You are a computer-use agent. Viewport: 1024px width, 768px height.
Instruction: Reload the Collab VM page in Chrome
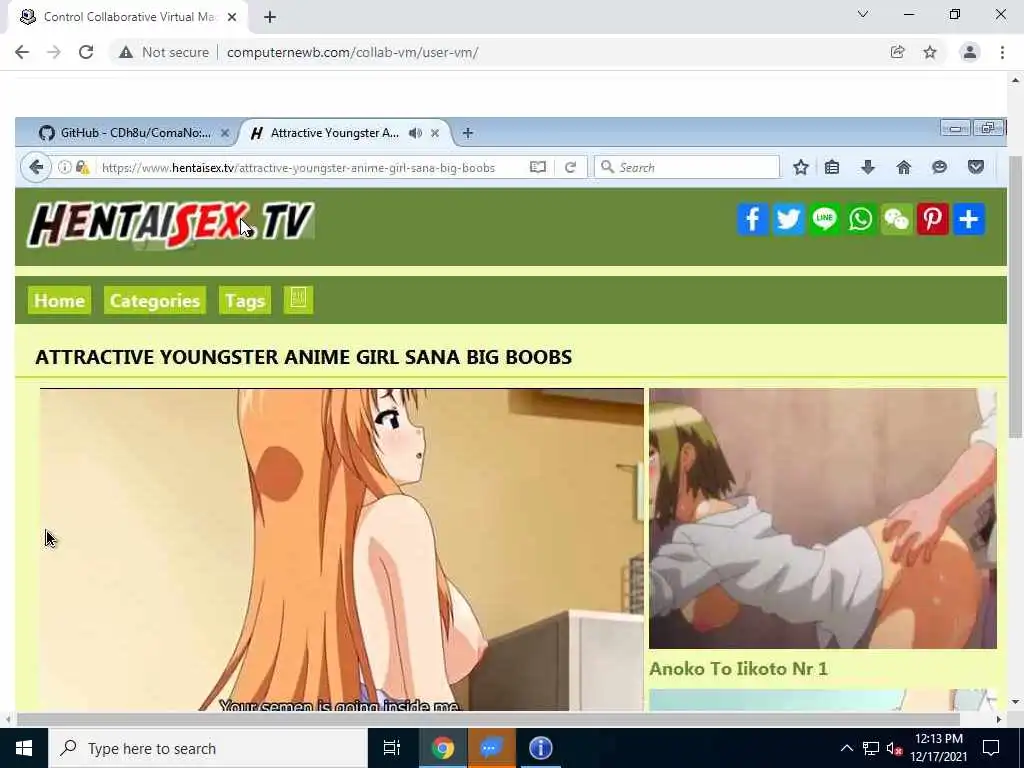[86, 52]
